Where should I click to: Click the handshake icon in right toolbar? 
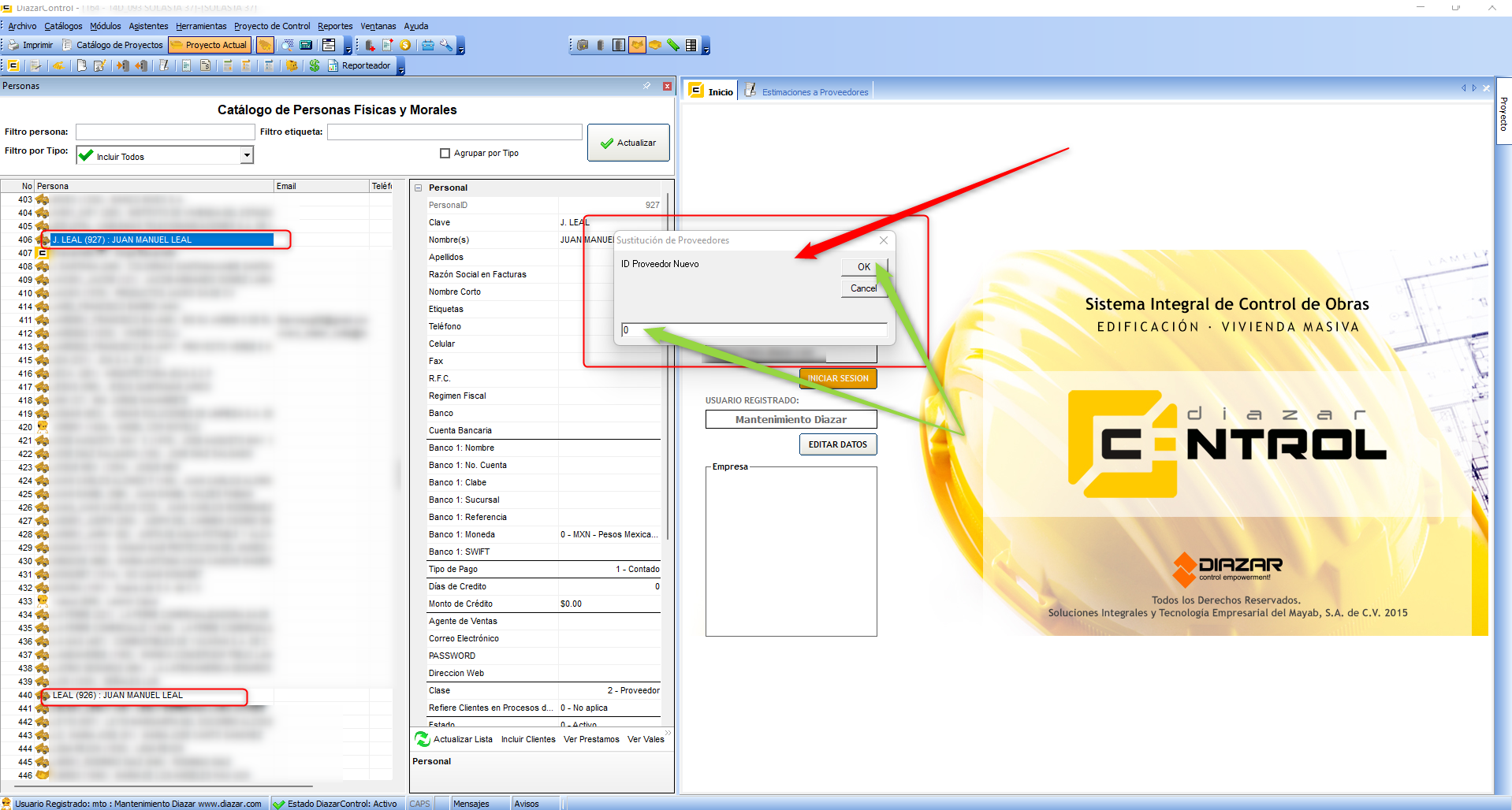637,45
